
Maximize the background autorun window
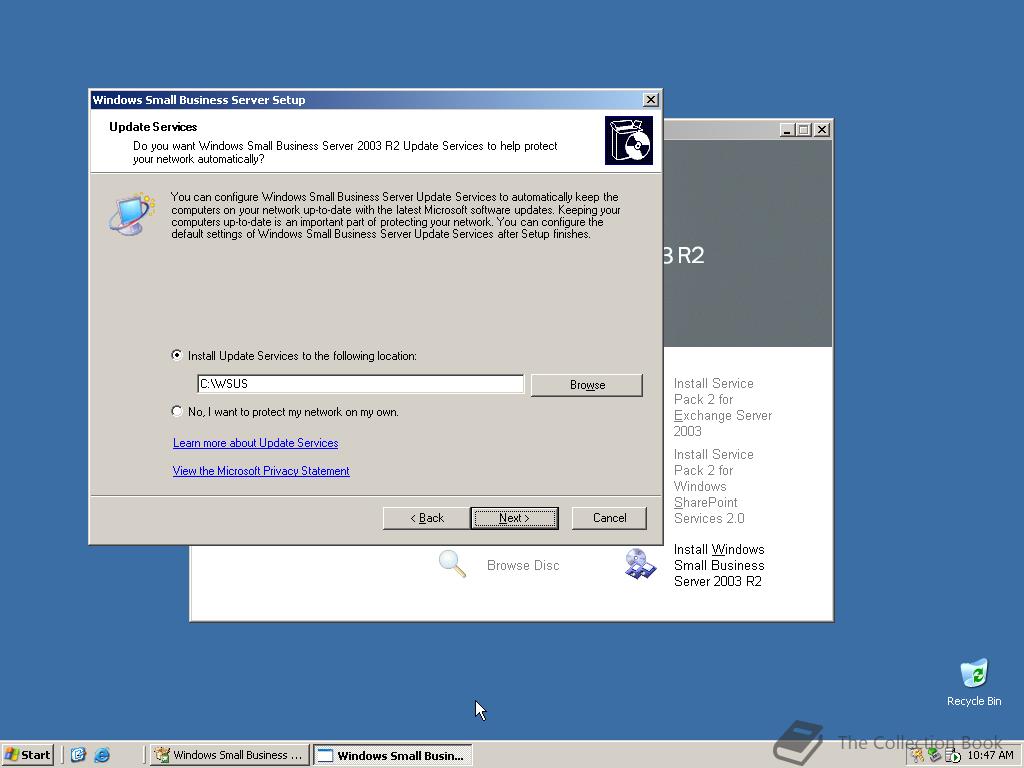[x=803, y=130]
